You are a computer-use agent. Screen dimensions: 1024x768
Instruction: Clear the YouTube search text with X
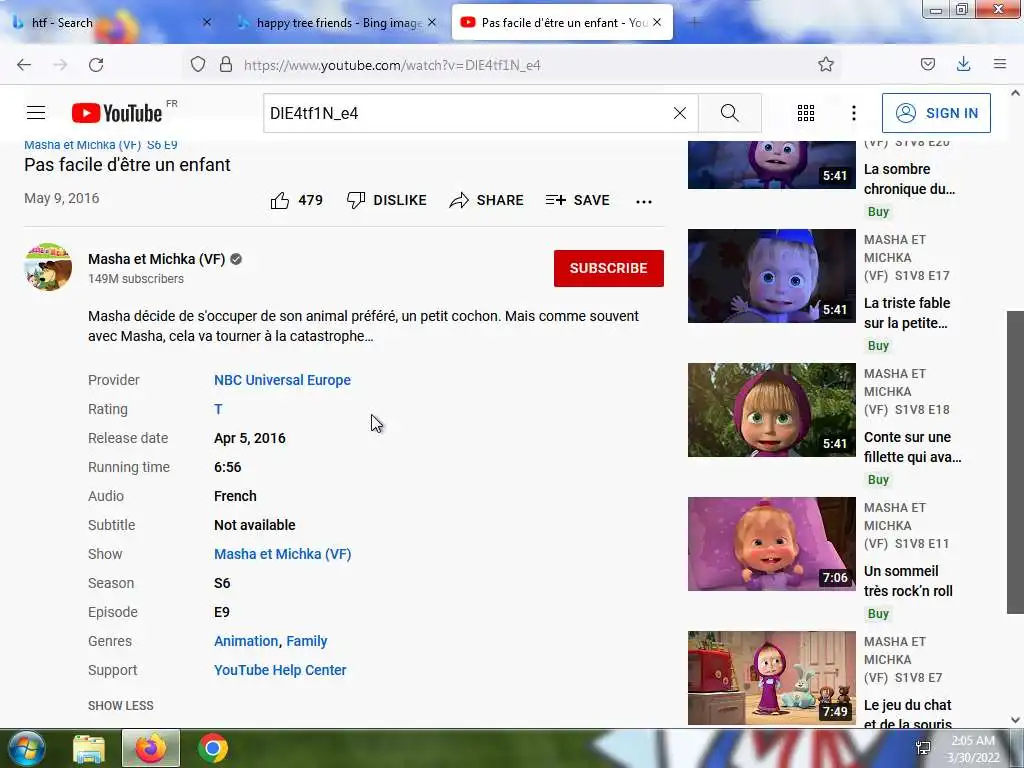click(680, 113)
